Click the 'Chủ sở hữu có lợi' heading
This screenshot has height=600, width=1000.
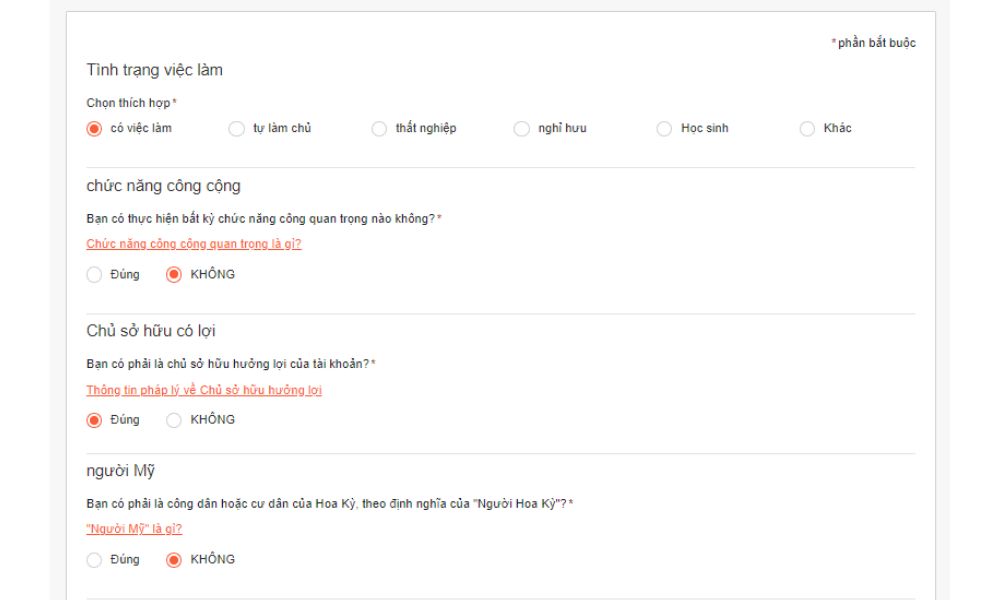(x=151, y=331)
